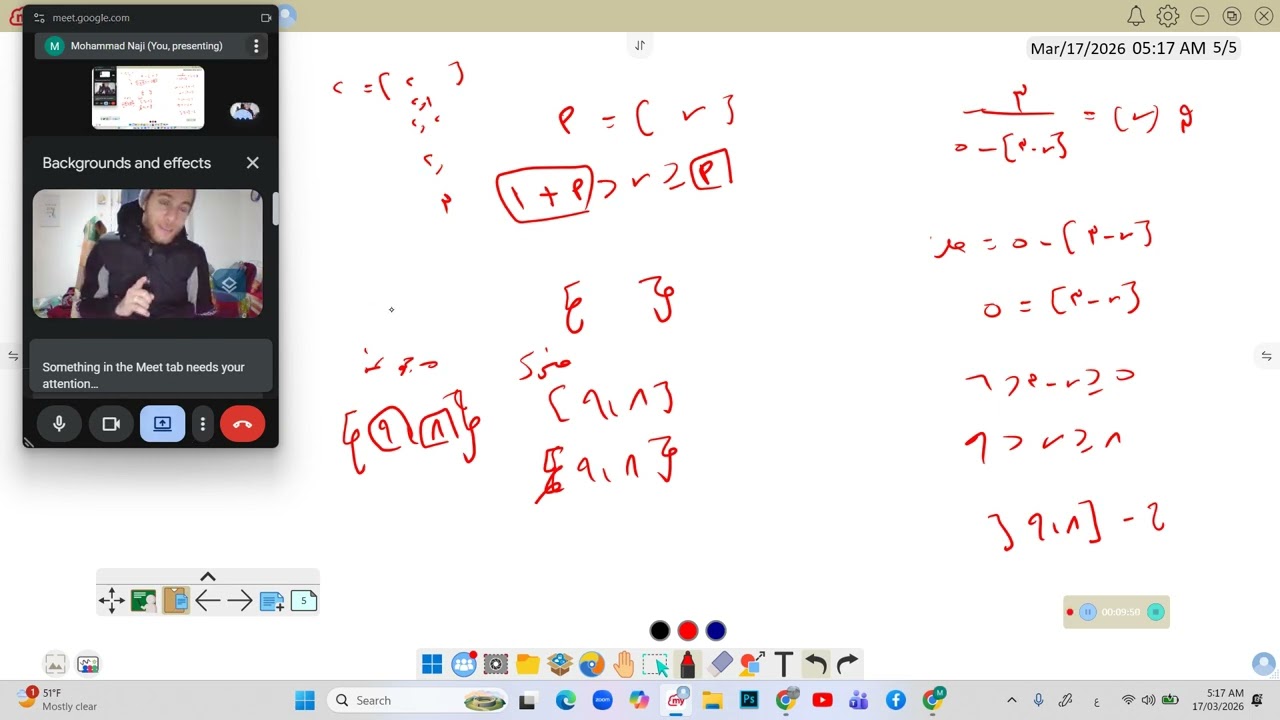Click the Windows icon in whiteboard toolbar
This screenshot has height=720, width=1280.
(x=432, y=664)
